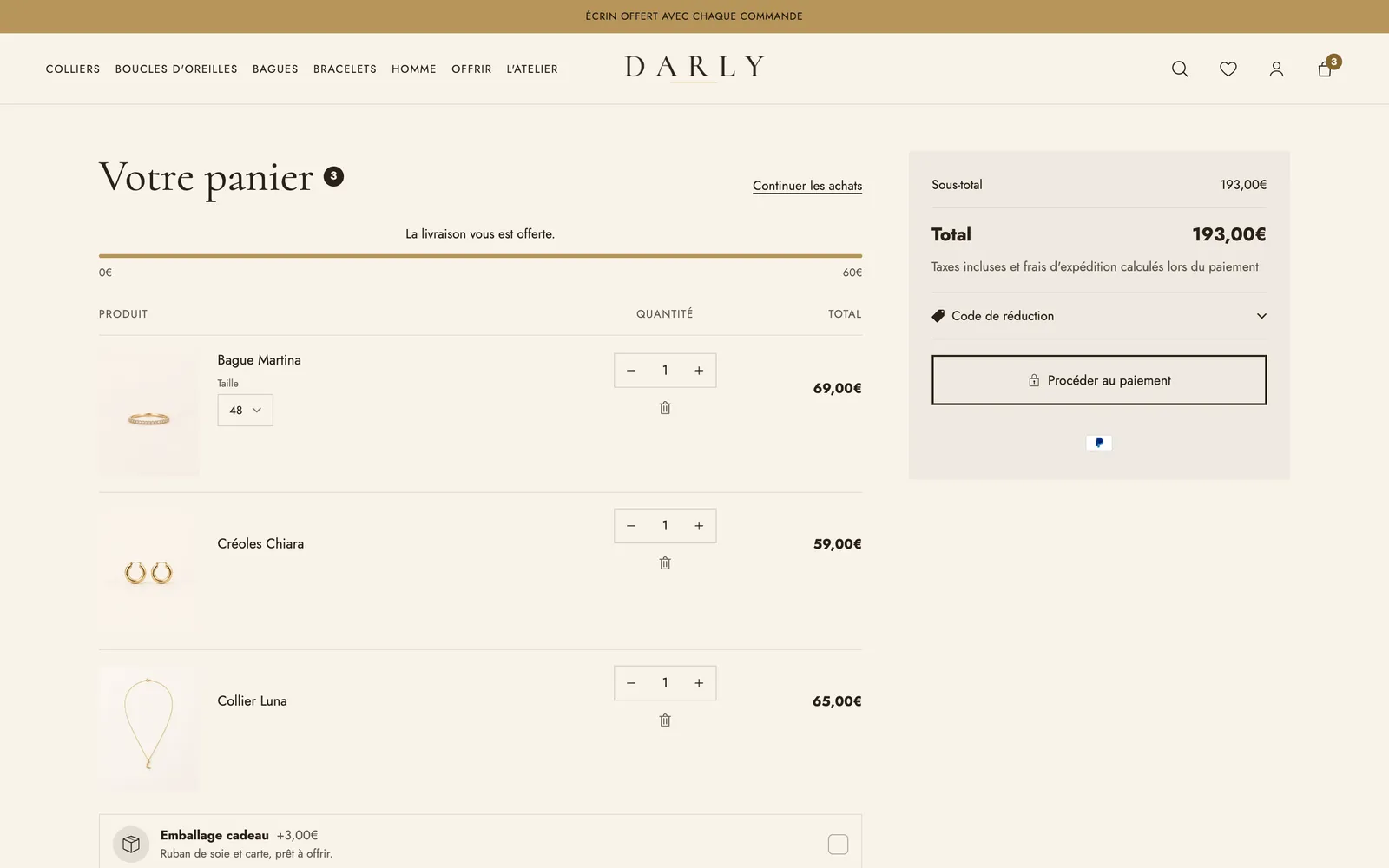Click the 193,00€ Total amount

pos(1228,234)
